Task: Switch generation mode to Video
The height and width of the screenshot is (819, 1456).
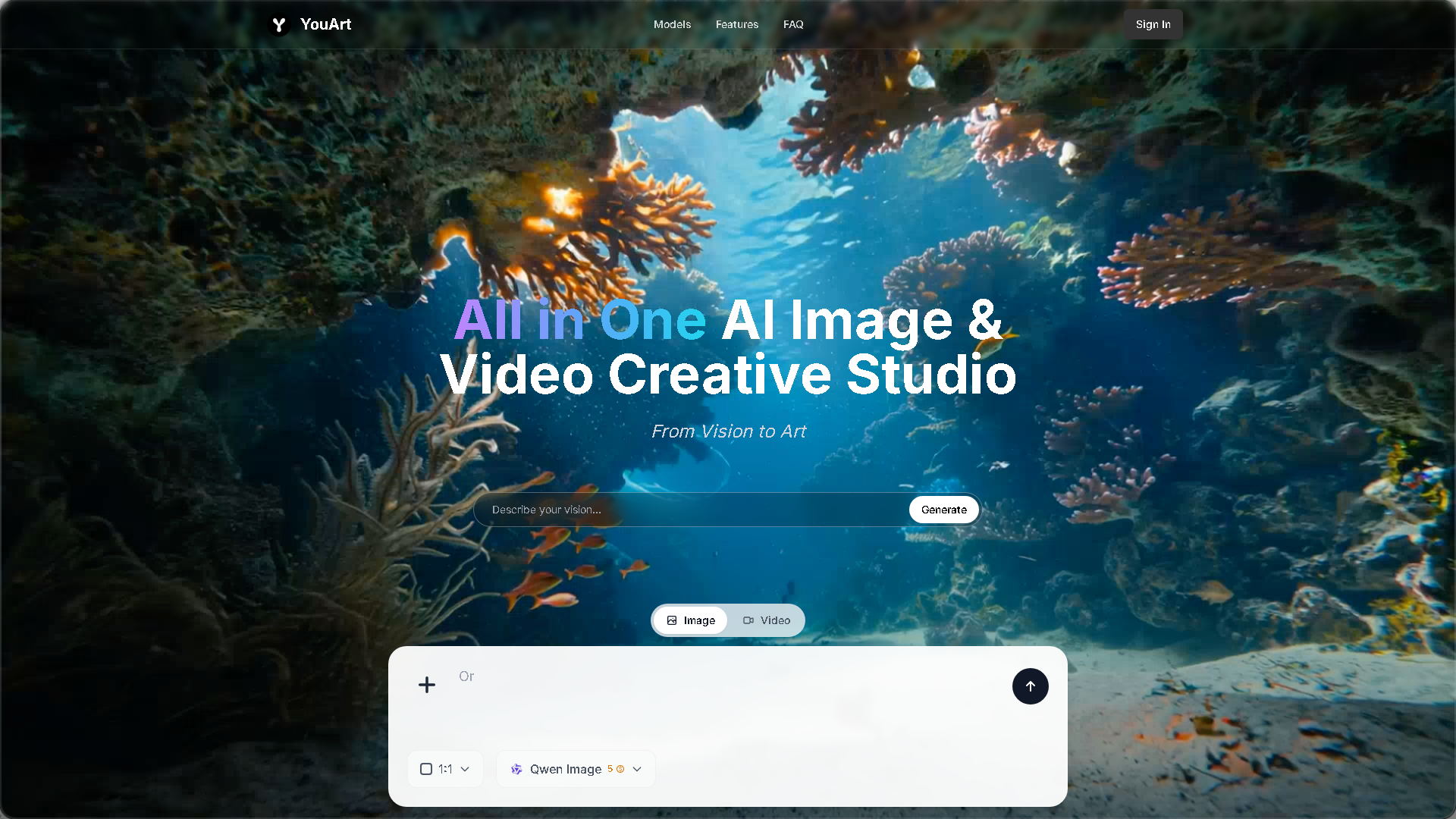Action: [x=767, y=620]
